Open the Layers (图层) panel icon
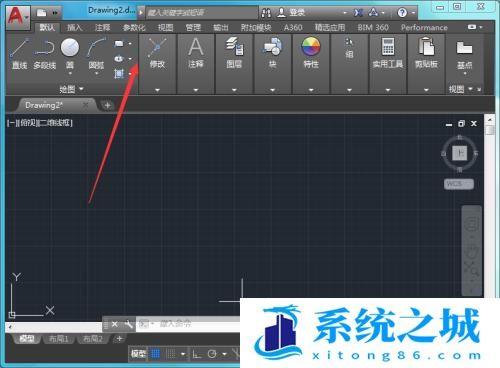This screenshot has width=500, height=368. click(x=234, y=53)
